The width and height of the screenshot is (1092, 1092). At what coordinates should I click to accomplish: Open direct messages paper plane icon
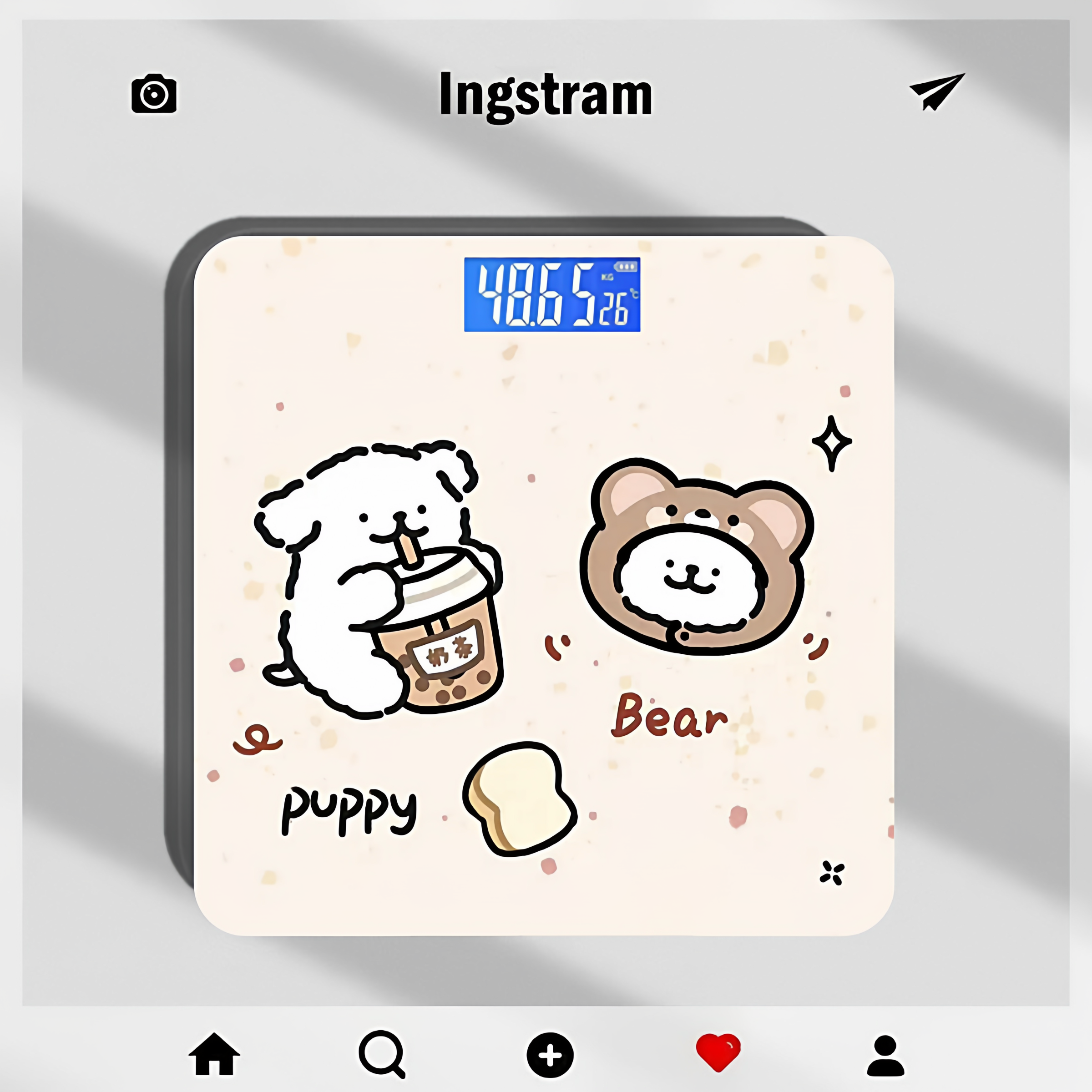936,91
